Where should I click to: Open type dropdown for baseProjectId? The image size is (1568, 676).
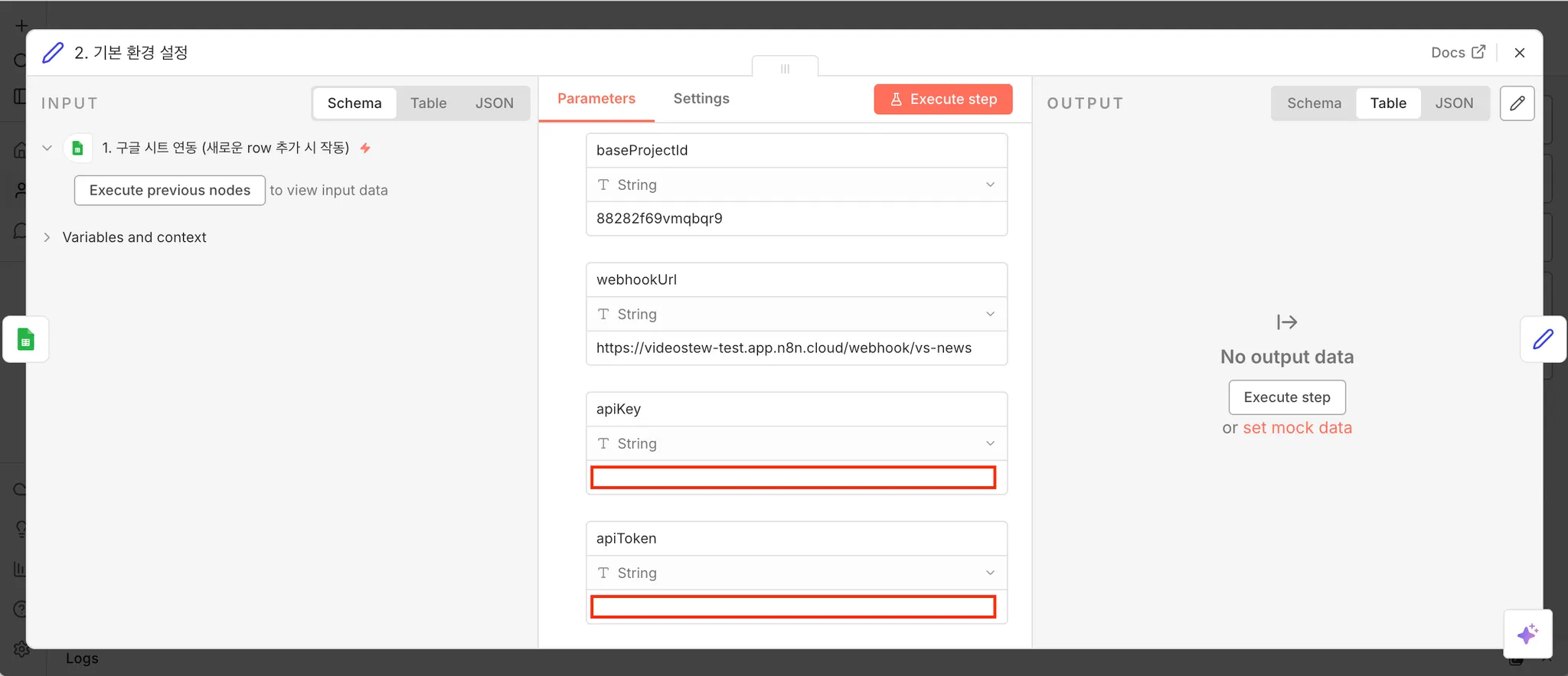(796, 185)
